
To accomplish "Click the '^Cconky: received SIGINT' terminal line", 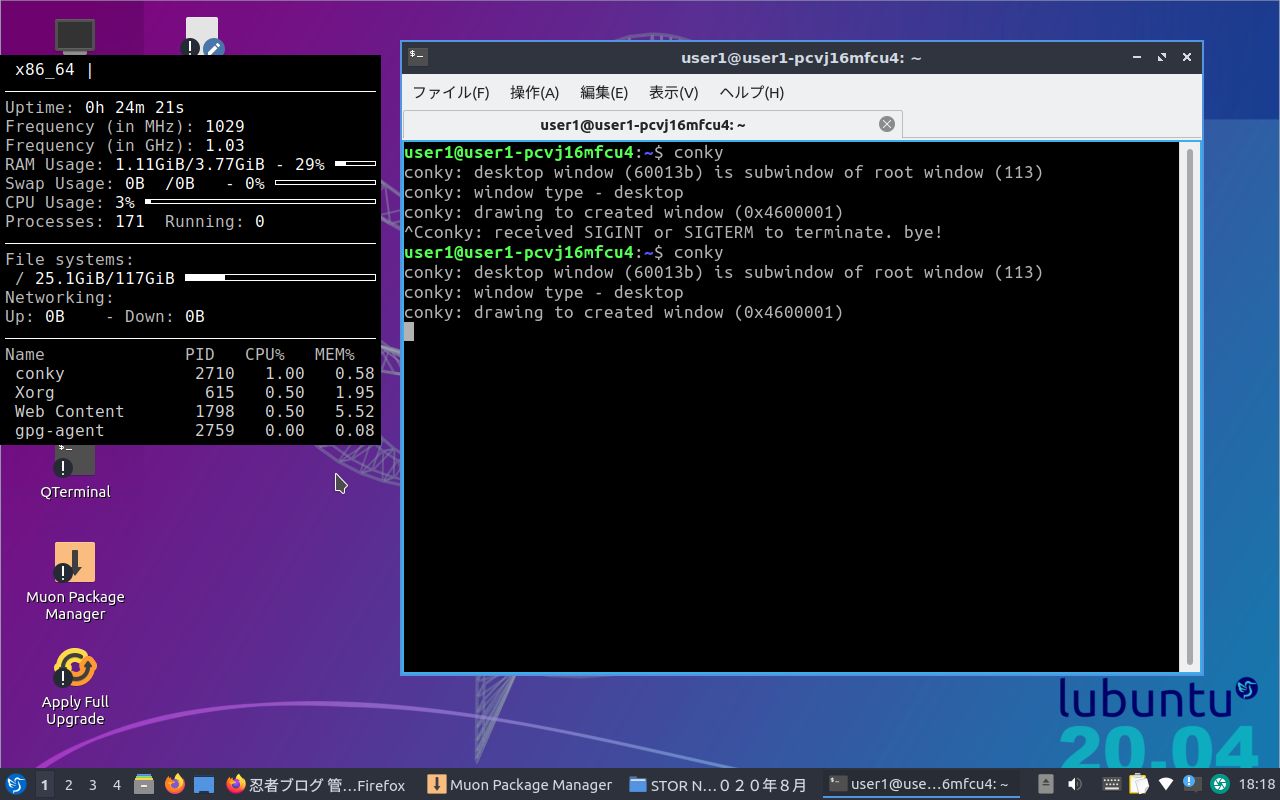I will [674, 232].
